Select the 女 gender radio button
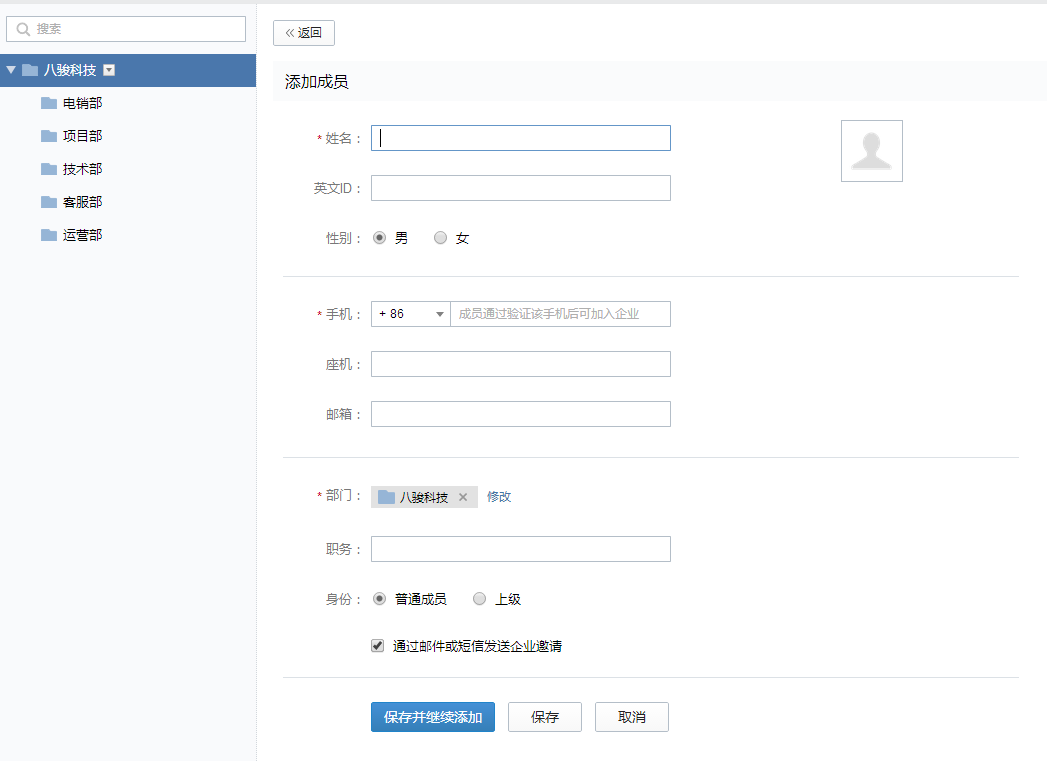The image size is (1047, 761). click(440, 238)
